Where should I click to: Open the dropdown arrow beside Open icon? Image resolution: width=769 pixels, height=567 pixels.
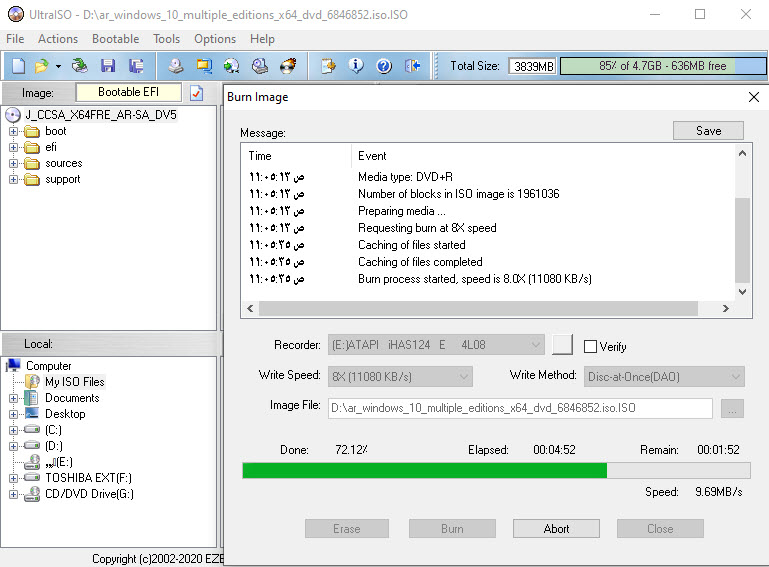click(x=58, y=66)
